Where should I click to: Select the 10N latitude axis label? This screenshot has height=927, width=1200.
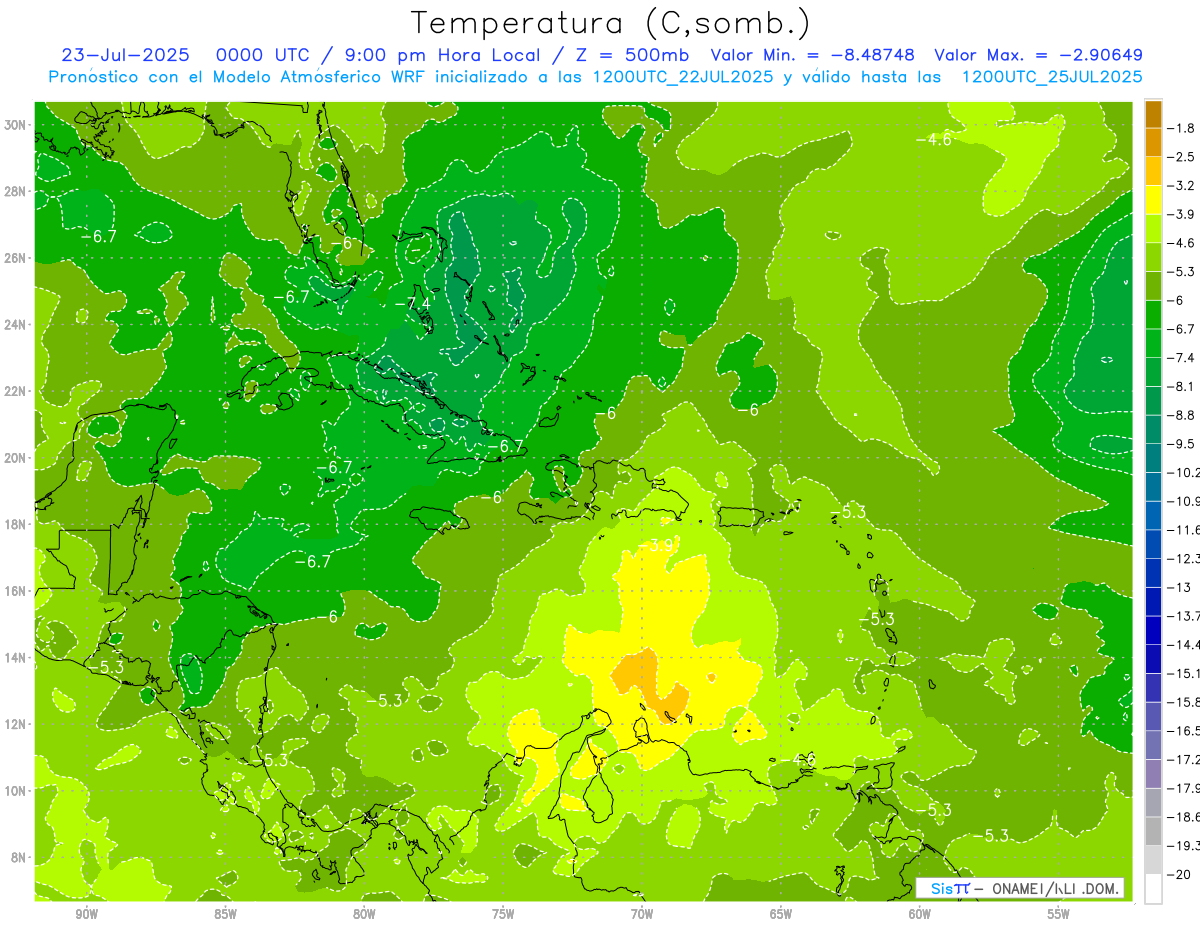click(x=17, y=790)
